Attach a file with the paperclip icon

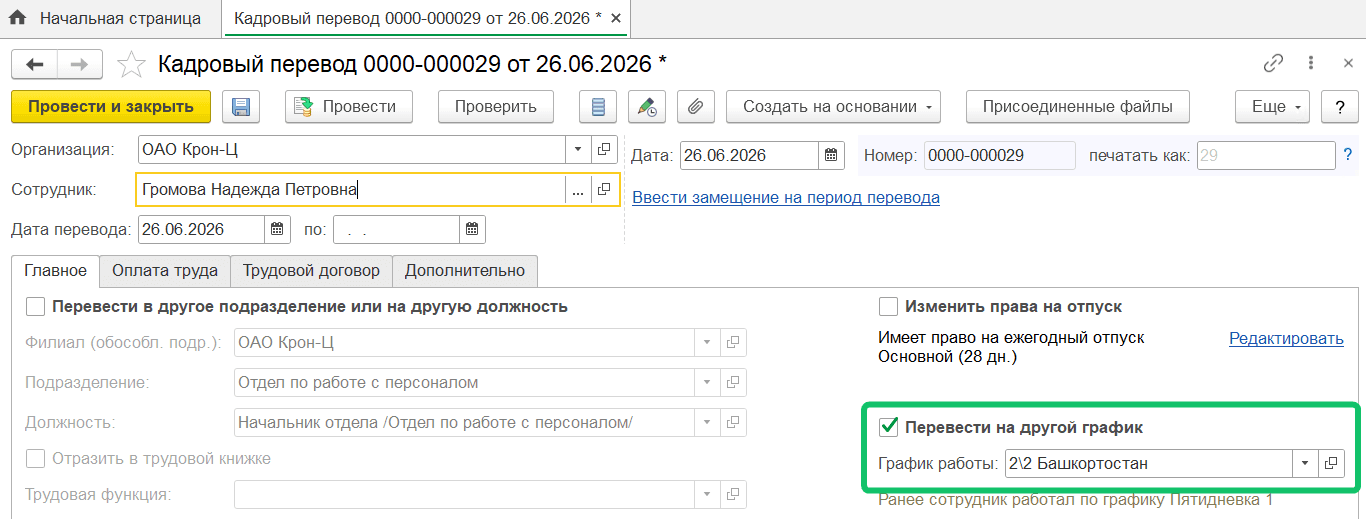click(696, 107)
